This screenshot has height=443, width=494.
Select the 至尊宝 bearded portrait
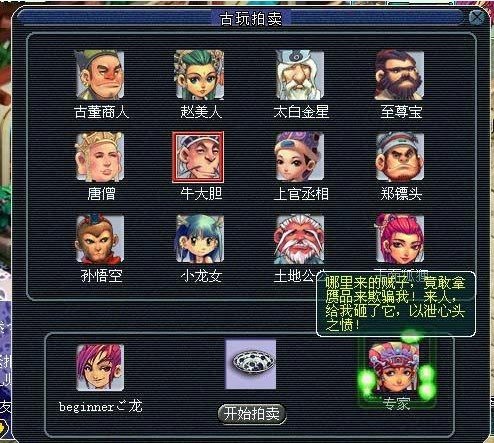400,75
